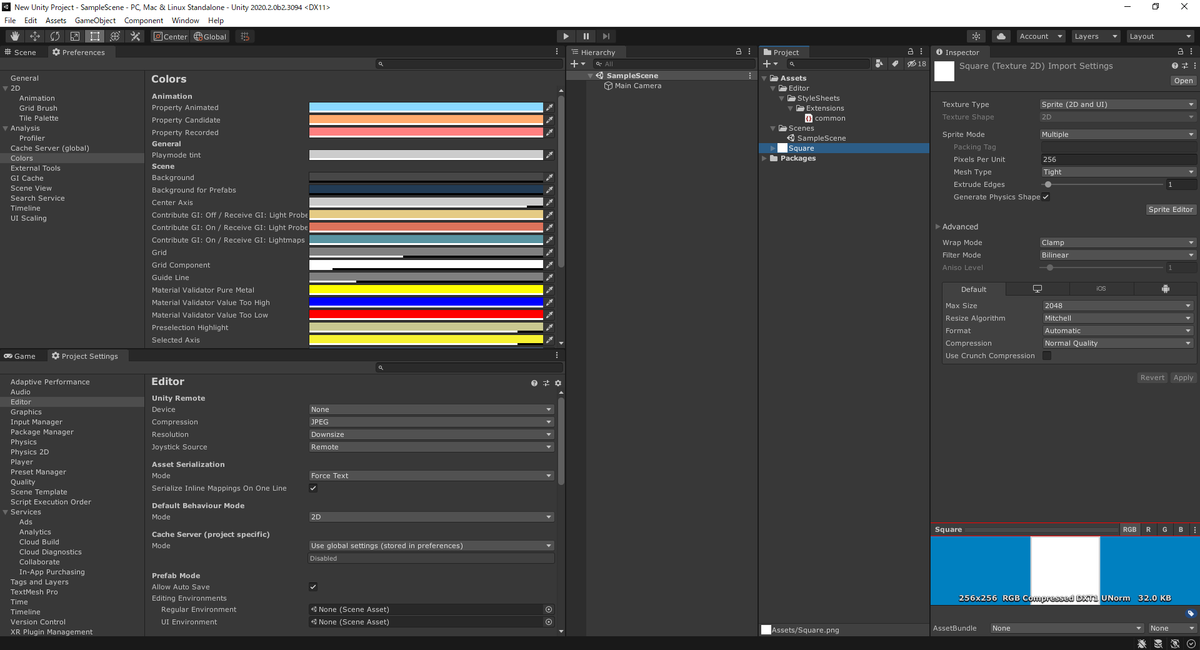The image size is (1200, 650).
Task: Open the Collab services sun icon
Action: point(977,36)
